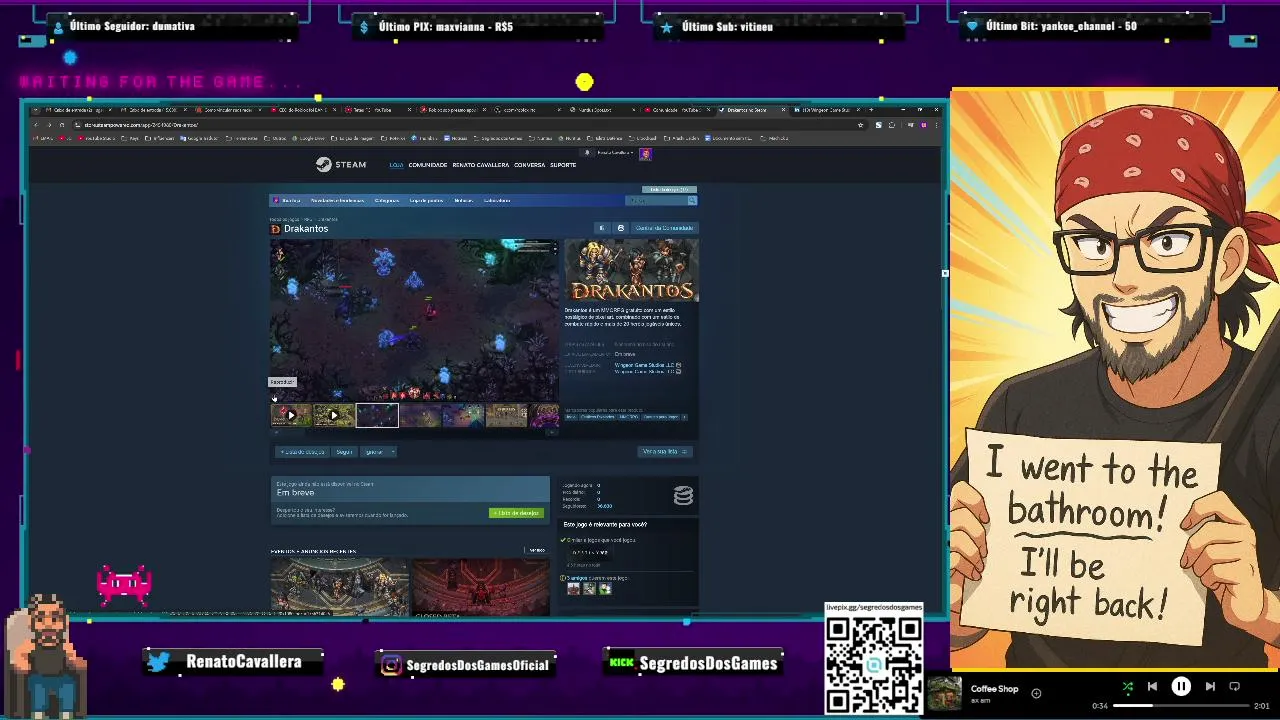Click the livepix QR code
The image size is (1280, 720).
point(874,664)
